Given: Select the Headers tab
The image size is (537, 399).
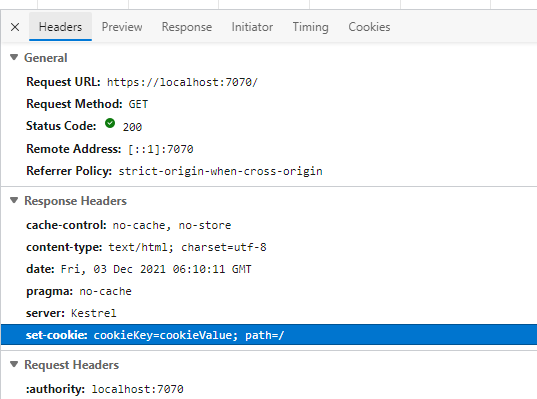Looking at the screenshot, I should tap(60, 27).
